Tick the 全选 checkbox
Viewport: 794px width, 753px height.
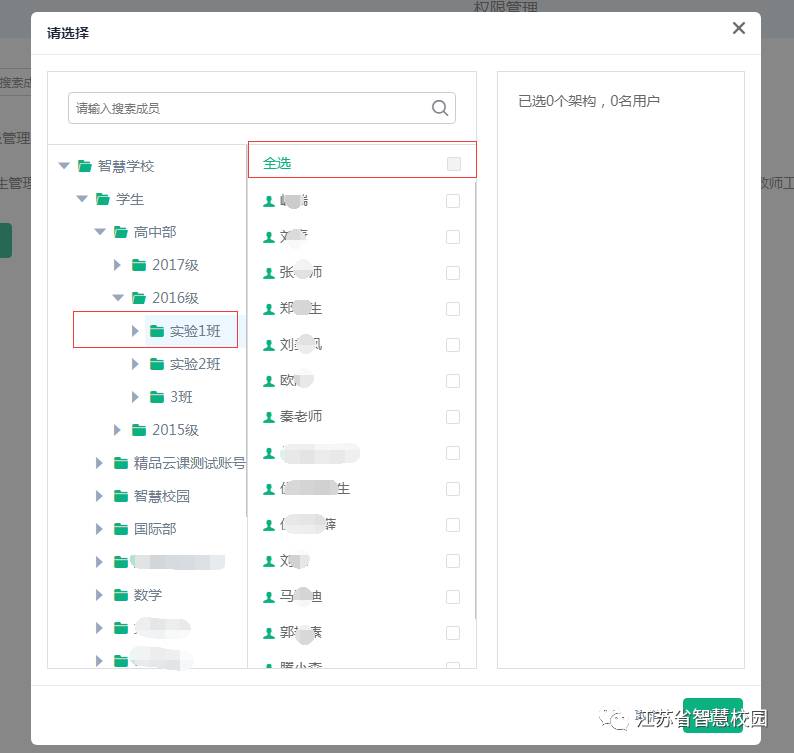coord(454,164)
